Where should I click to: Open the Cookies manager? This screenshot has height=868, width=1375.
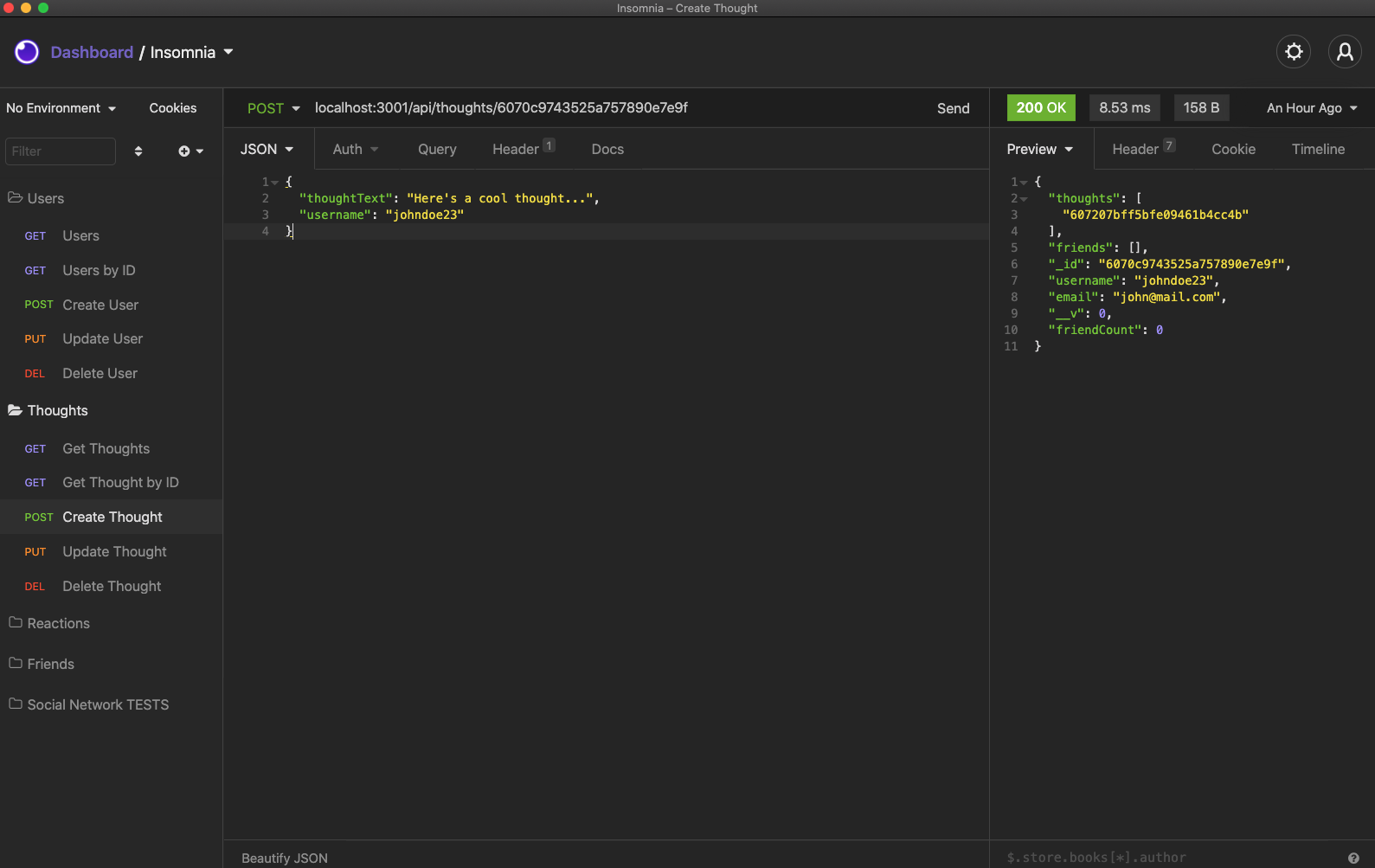(172, 108)
